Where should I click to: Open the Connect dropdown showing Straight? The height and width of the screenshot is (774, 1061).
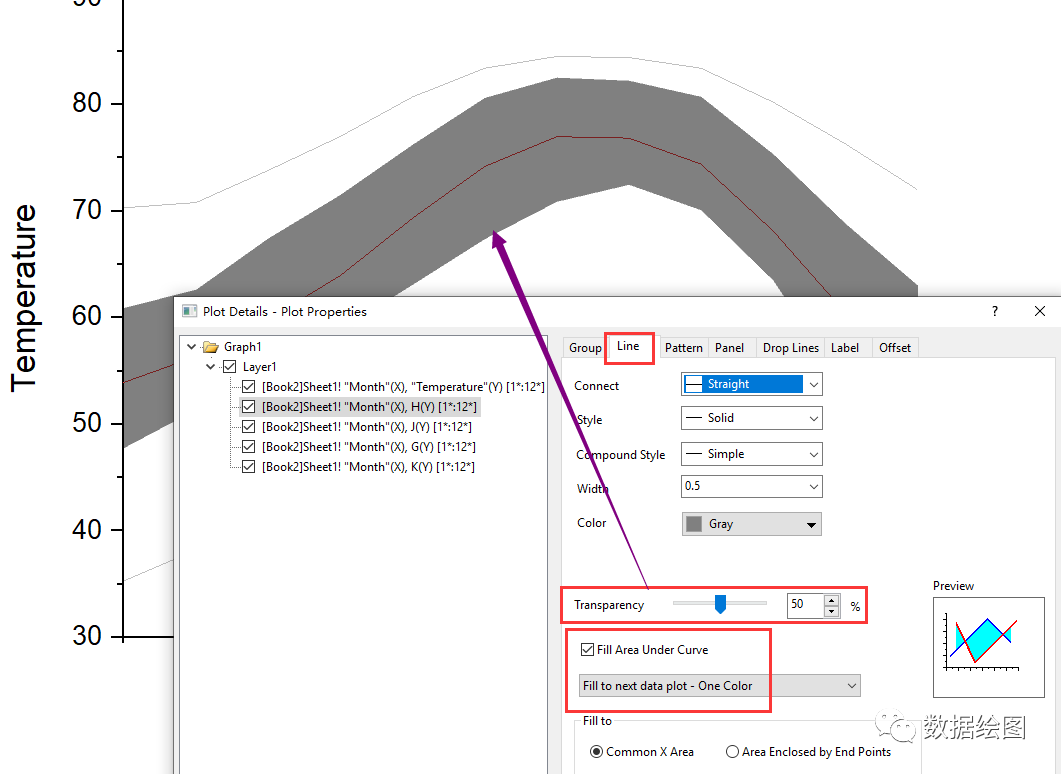[x=751, y=384]
